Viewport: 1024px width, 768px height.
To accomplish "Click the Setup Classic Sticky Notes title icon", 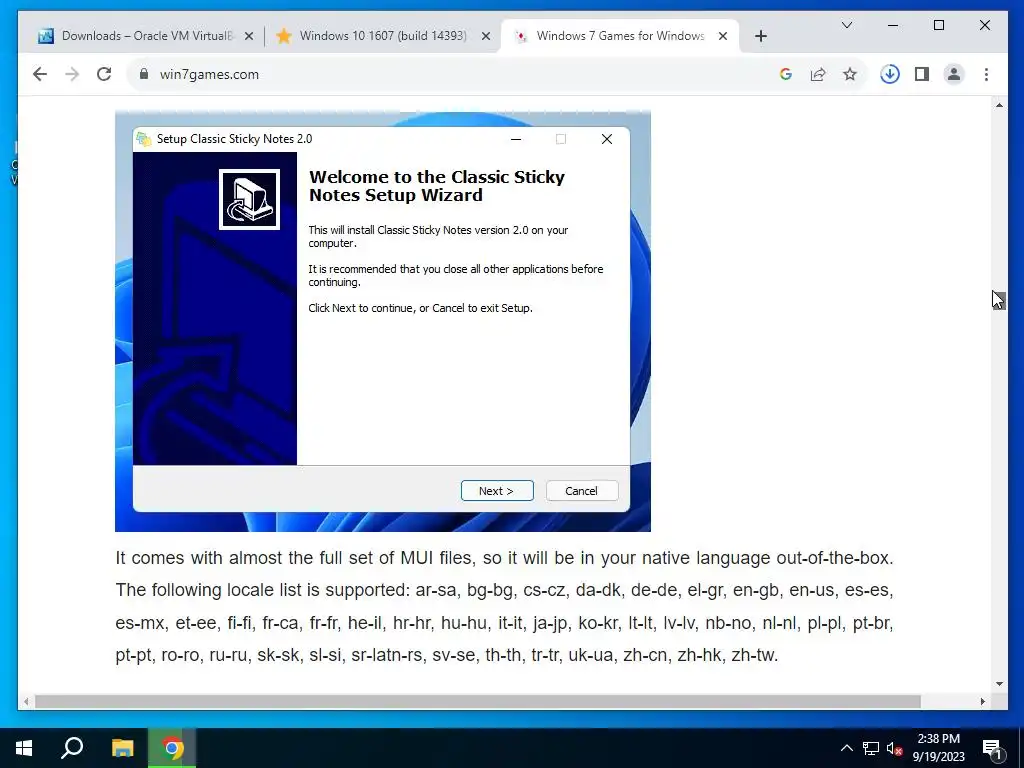I will (144, 138).
